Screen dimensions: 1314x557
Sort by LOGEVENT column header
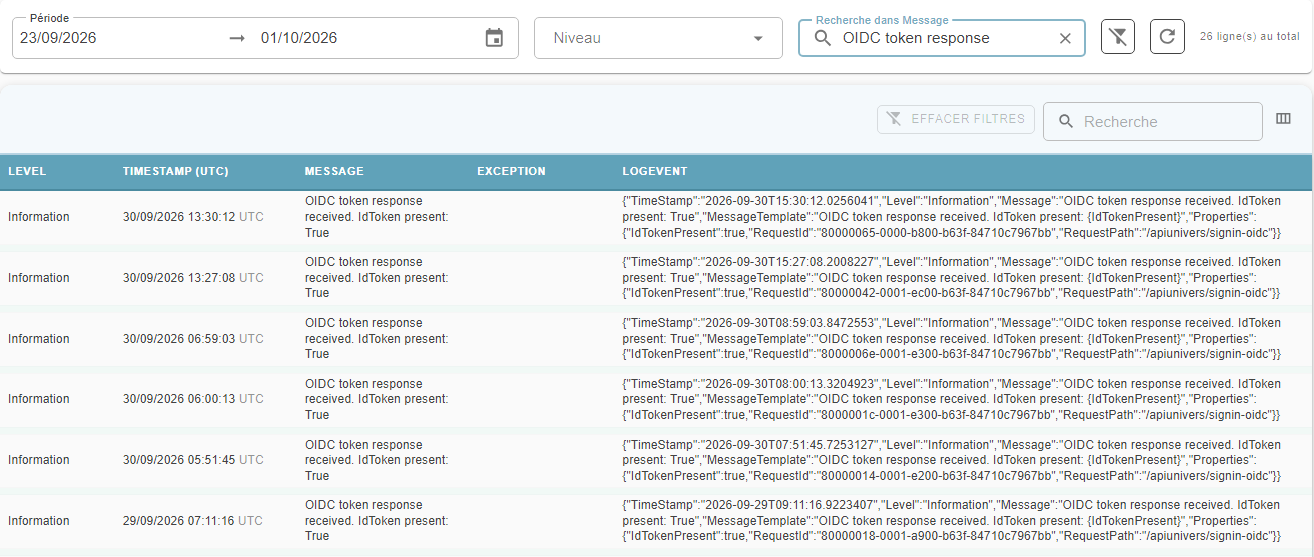coord(654,171)
